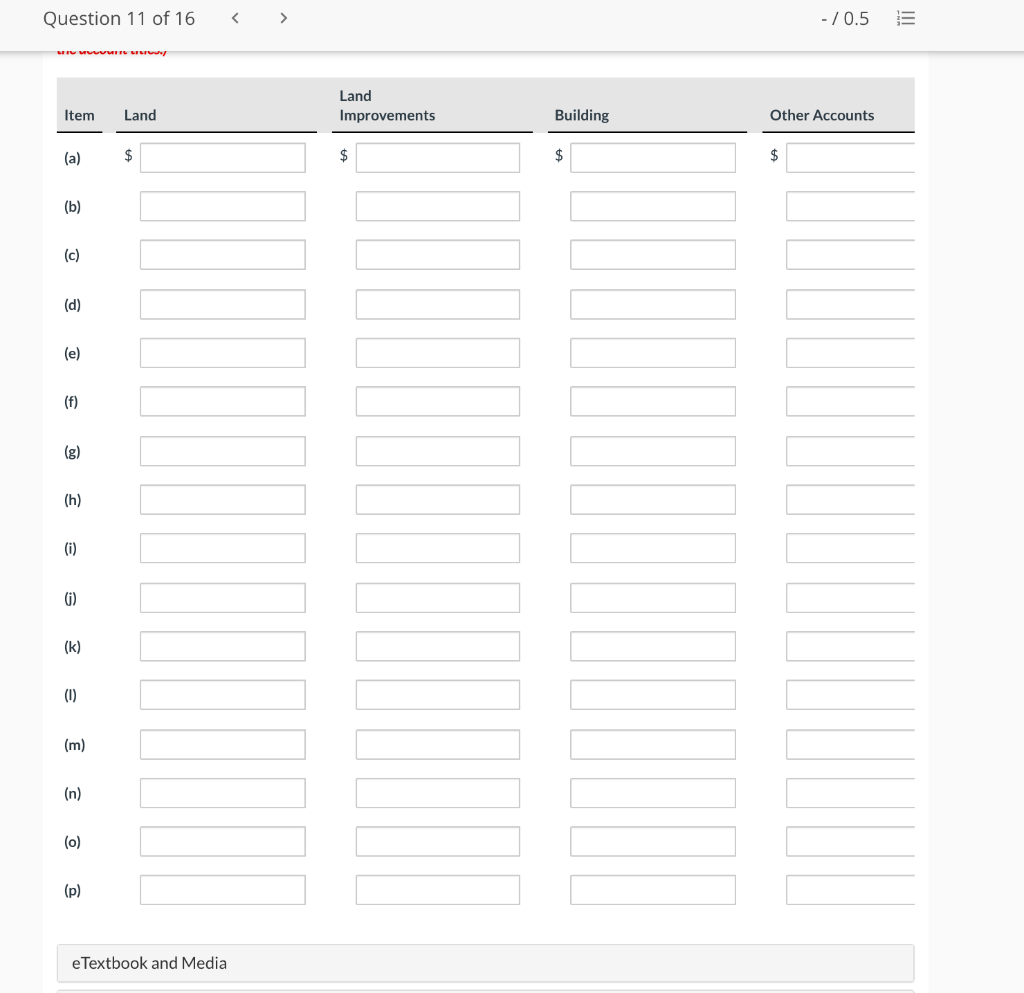Screen dimensions: 1024x993
Task: Click the Building field for item (k)
Action: click(x=652, y=646)
